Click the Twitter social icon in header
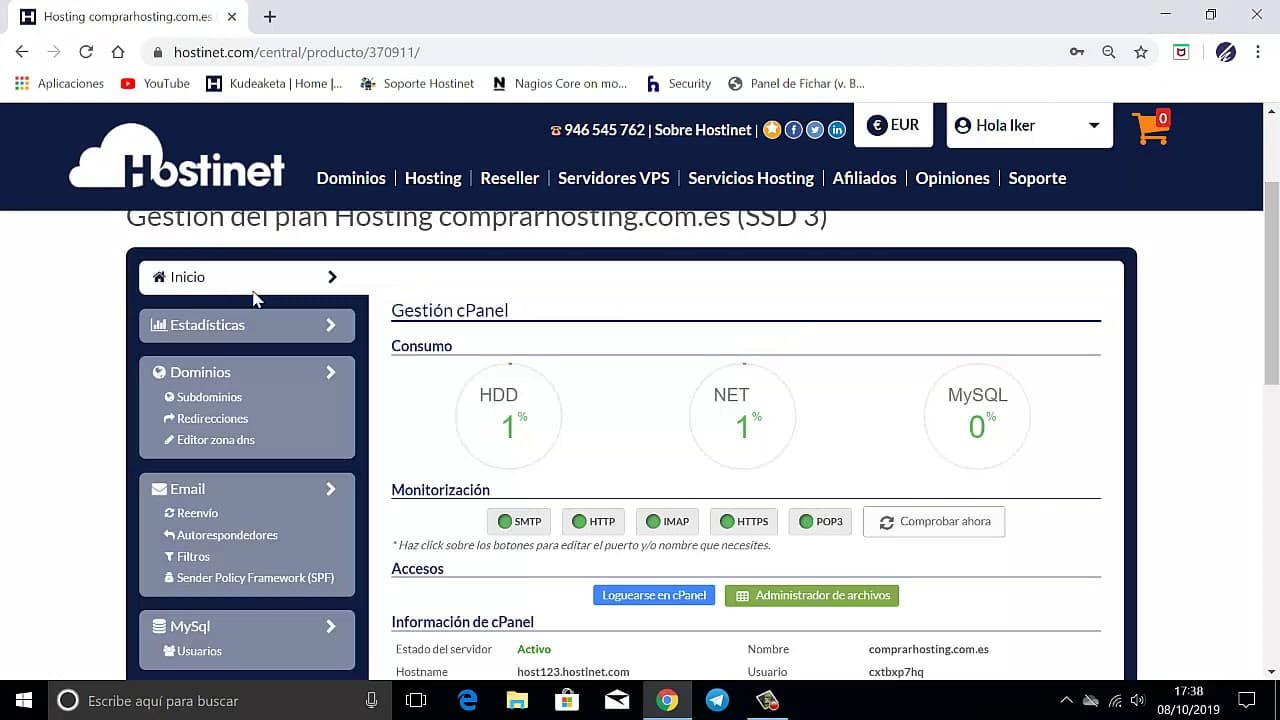Image resolution: width=1280 pixels, height=720 pixels. click(x=815, y=130)
